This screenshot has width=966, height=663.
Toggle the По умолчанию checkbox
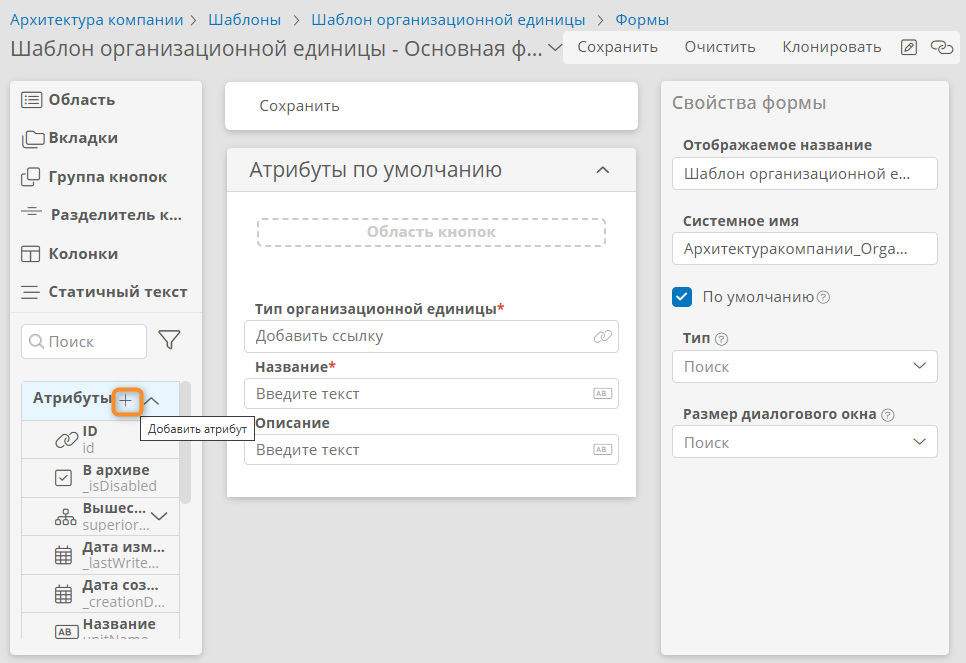click(682, 297)
